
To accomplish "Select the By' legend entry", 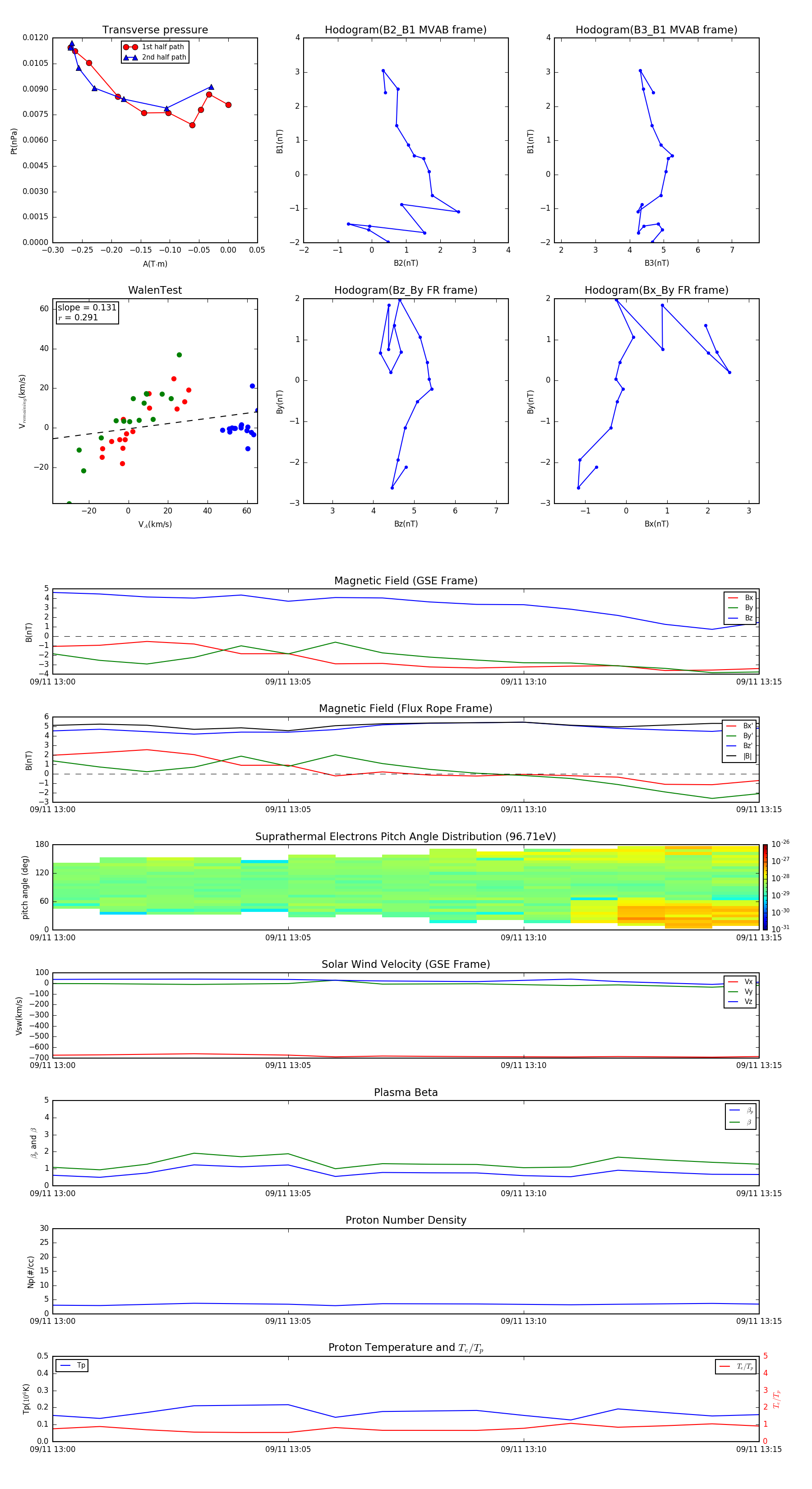I will (x=740, y=736).
